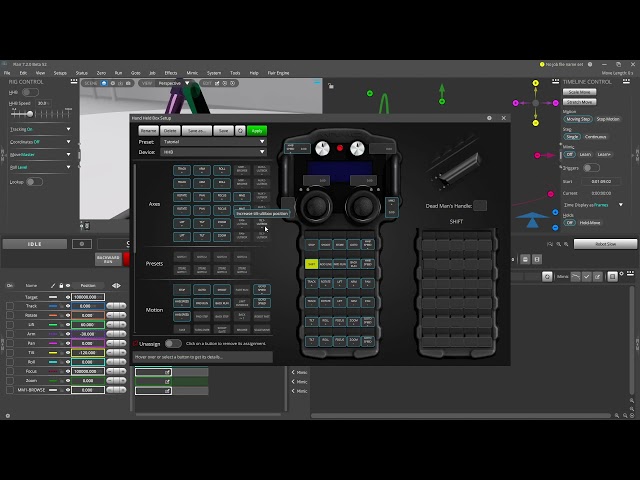The width and height of the screenshot is (640, 480).
Task: Click the lock icon in axis table header
Action: (x=61, y=286)
